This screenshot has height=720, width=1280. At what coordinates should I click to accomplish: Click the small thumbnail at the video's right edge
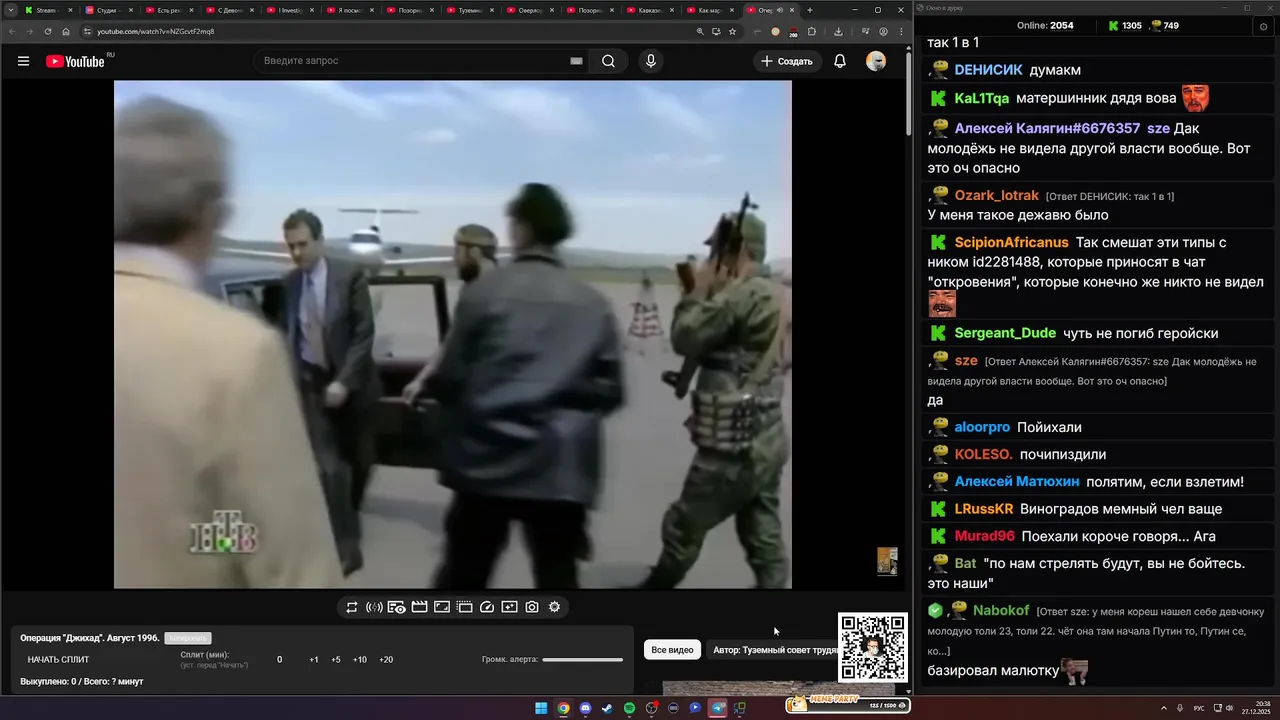pyautogui.click(x=887, y=561)
